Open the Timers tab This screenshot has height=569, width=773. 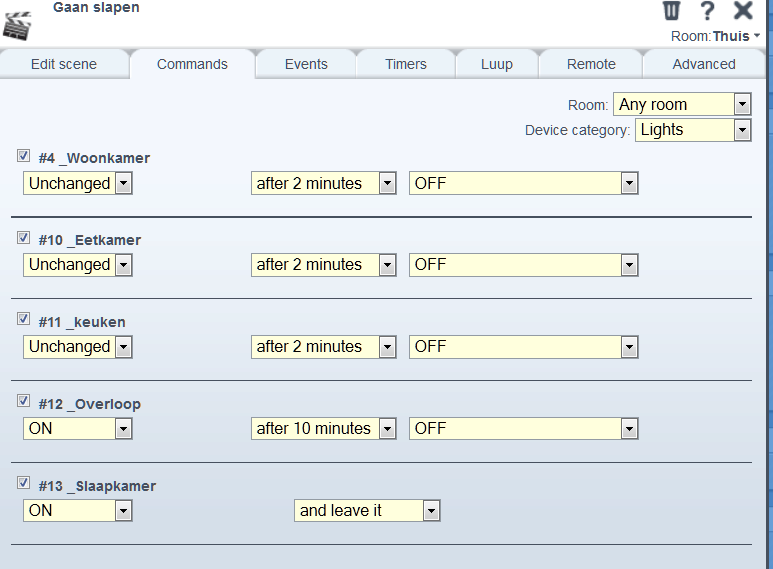click(x=406, y=64)
